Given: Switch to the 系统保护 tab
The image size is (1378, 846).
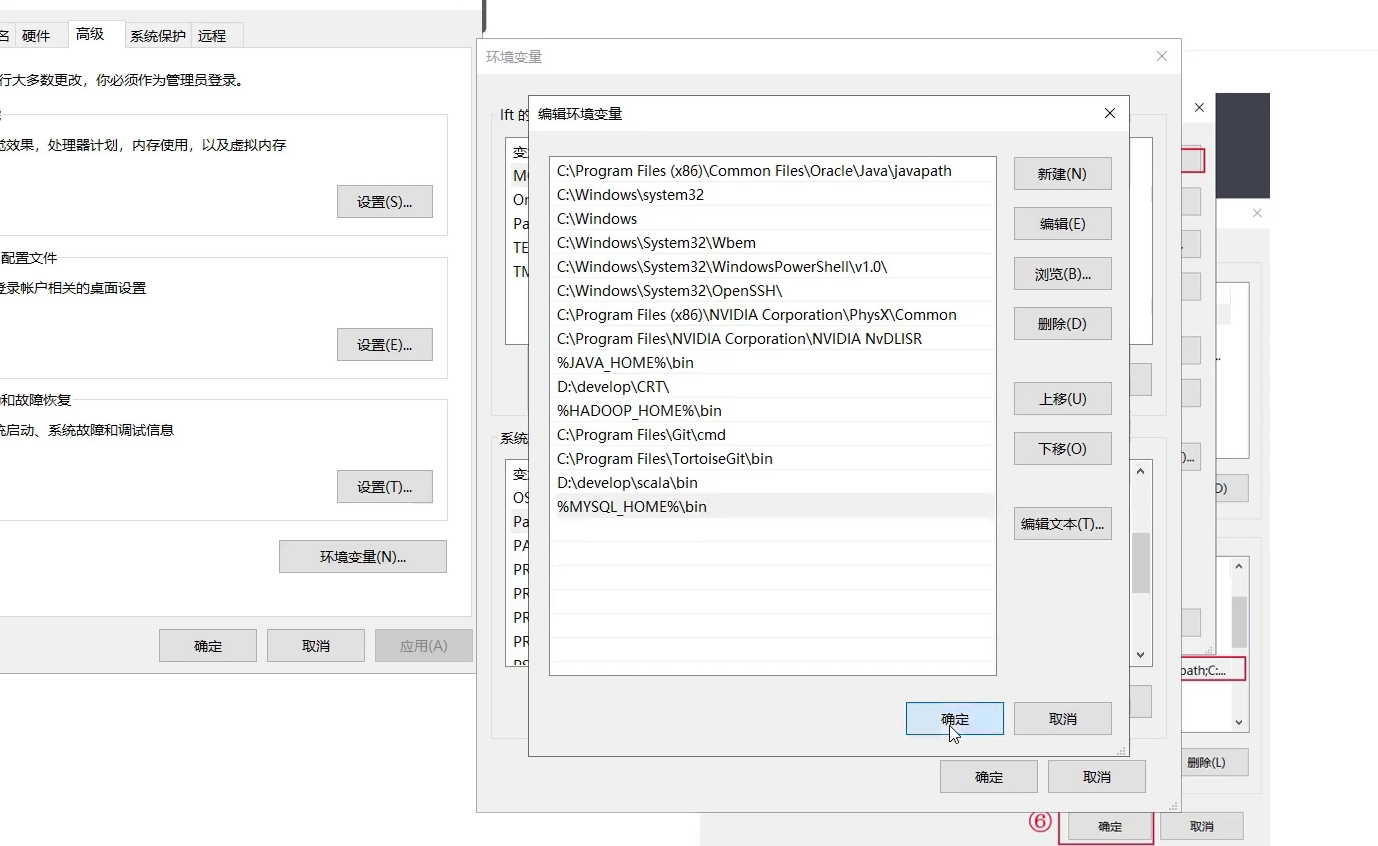Looking at the screenshot, I should (x=157, y=35).
